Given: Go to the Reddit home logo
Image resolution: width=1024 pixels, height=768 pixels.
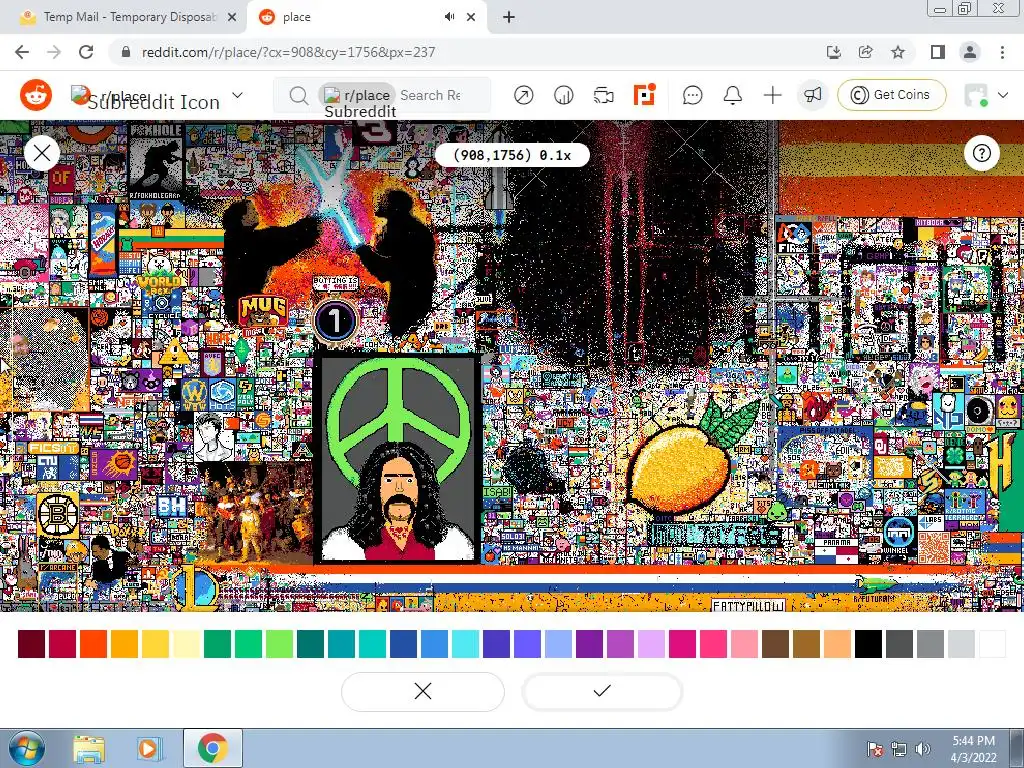Looking at the screenshot, I should pyautogui.click(x=36, y=95).
